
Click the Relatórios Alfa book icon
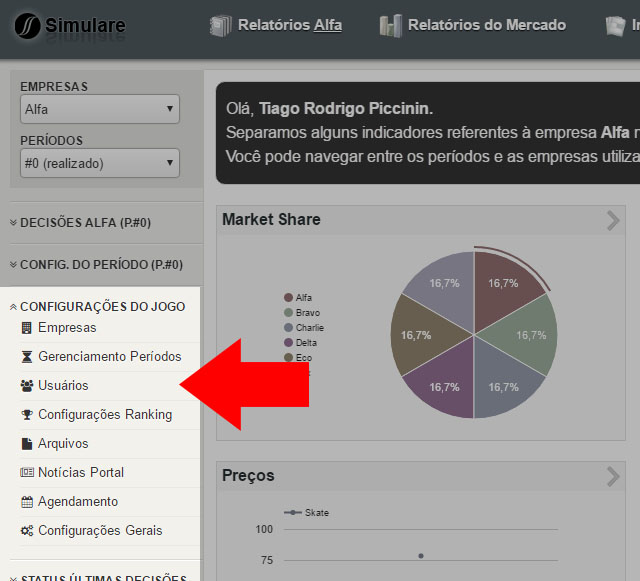click(x=221, y=26)
